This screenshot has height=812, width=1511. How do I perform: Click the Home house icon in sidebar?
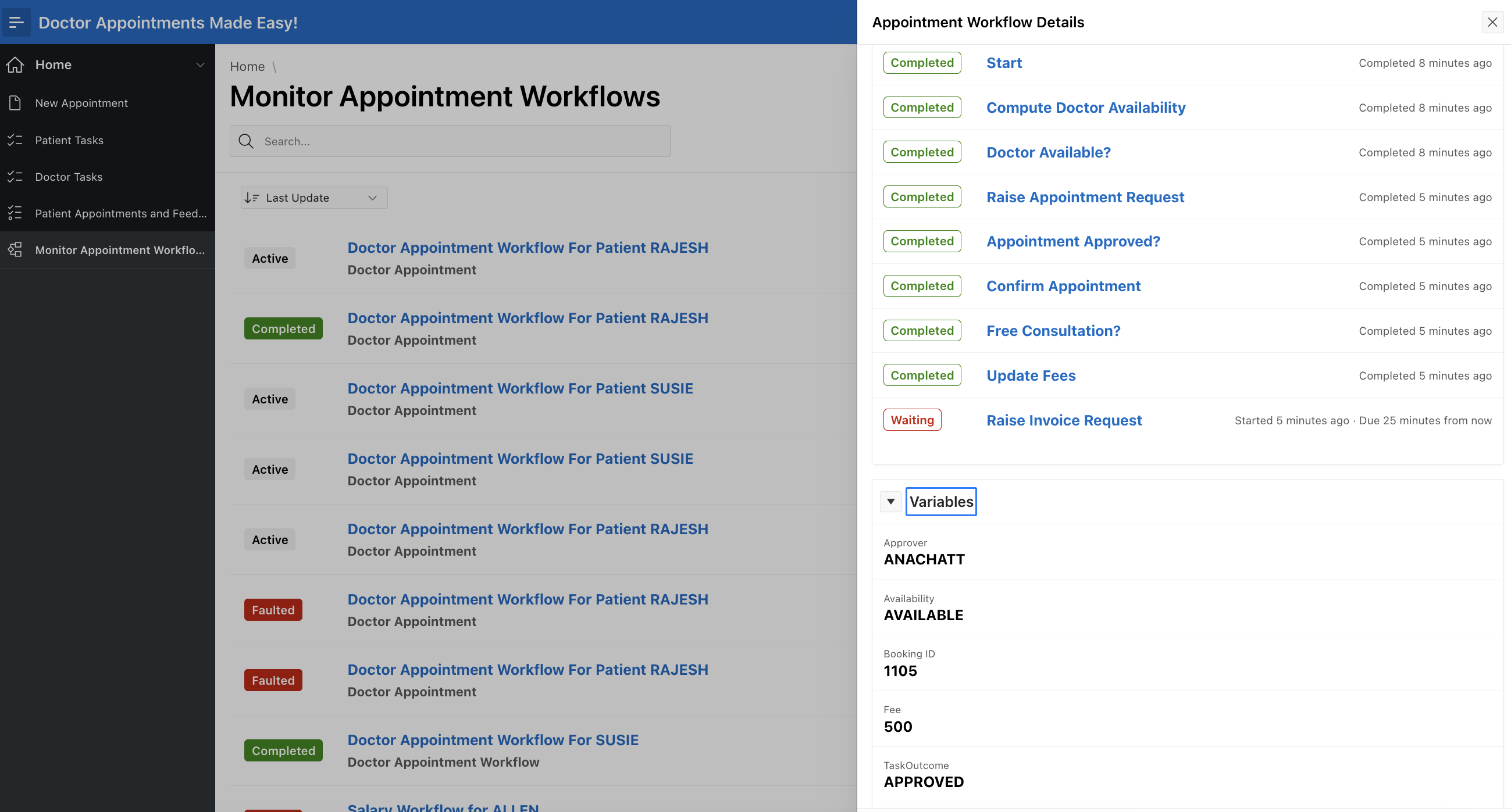pos(15,65)
